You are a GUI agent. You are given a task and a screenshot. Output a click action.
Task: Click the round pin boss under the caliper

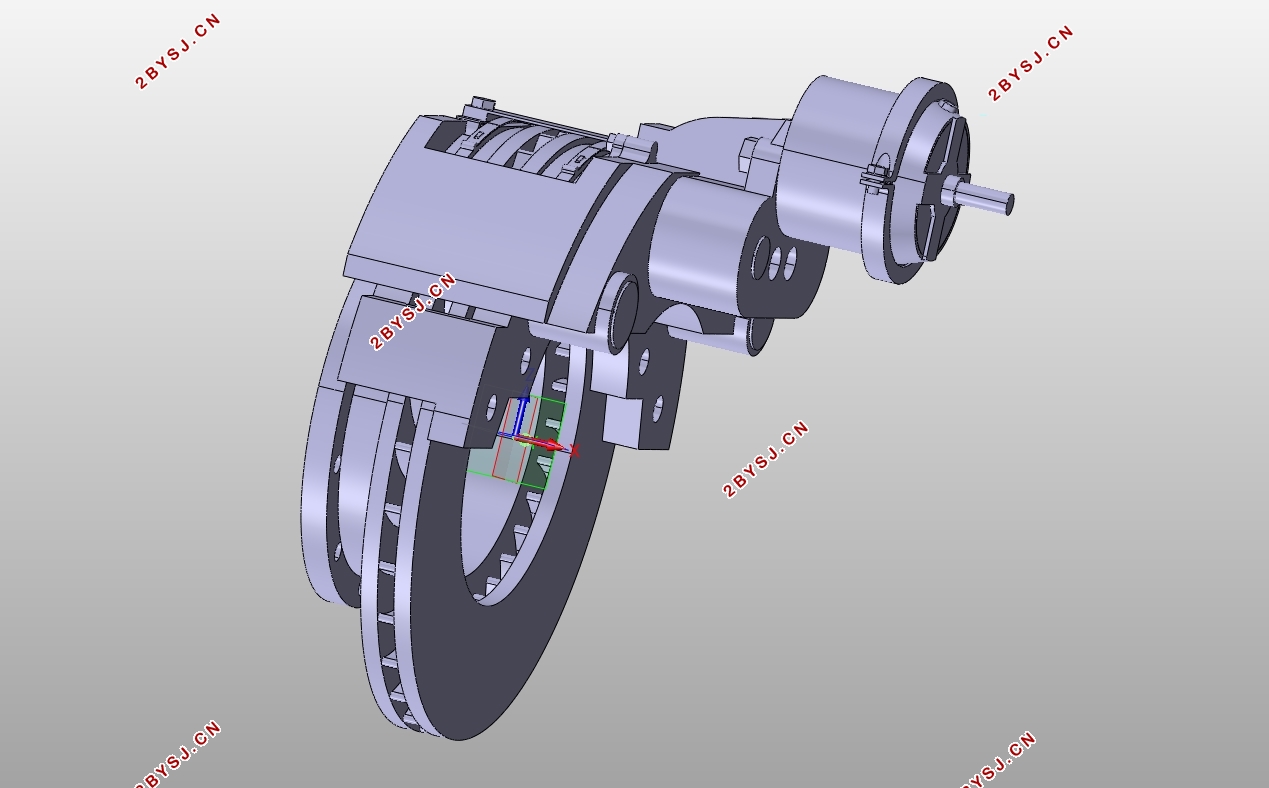(618, 312)
